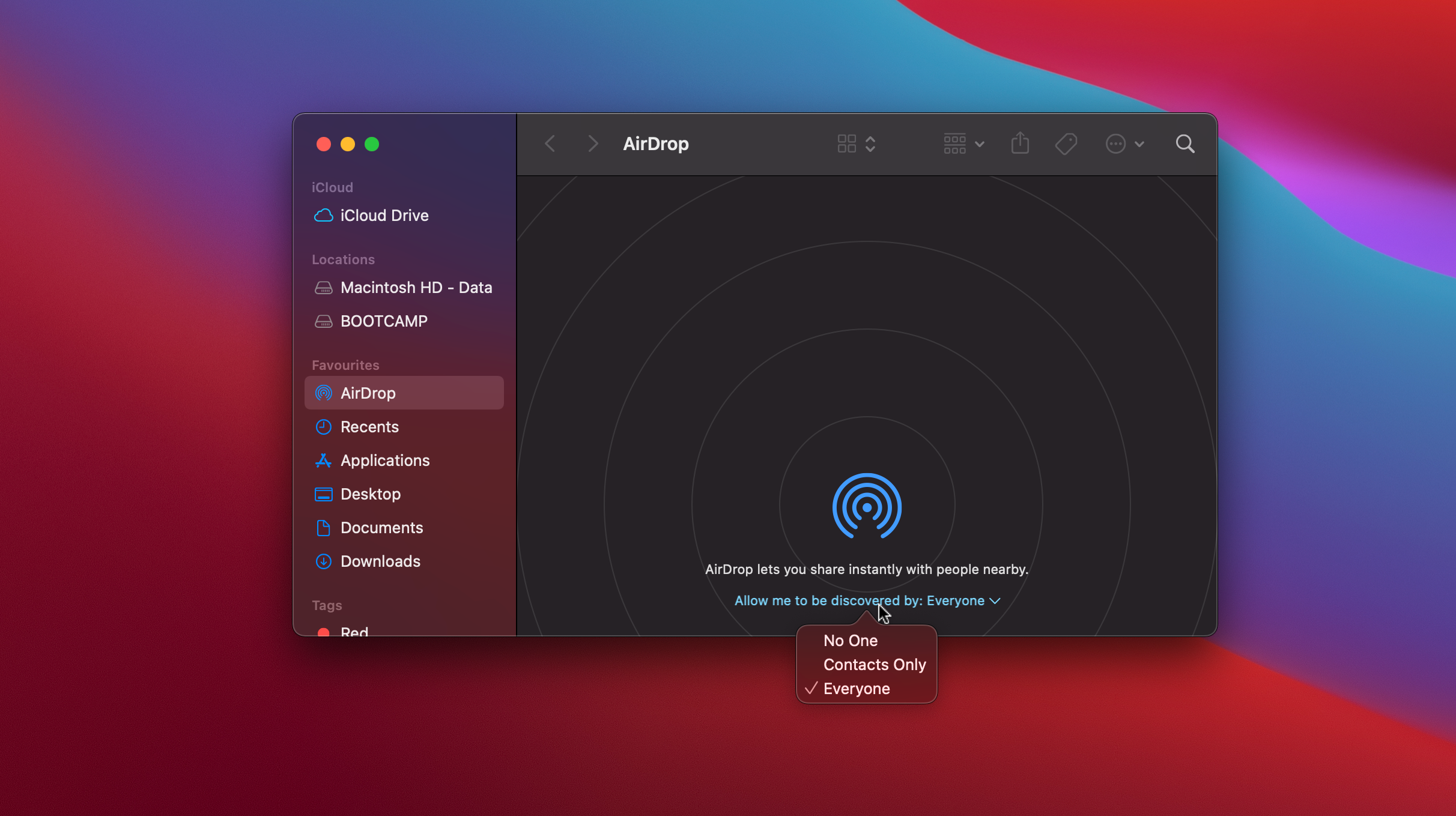
Task: Open the BOOTCAMP volume
Action: click(404, 321)
